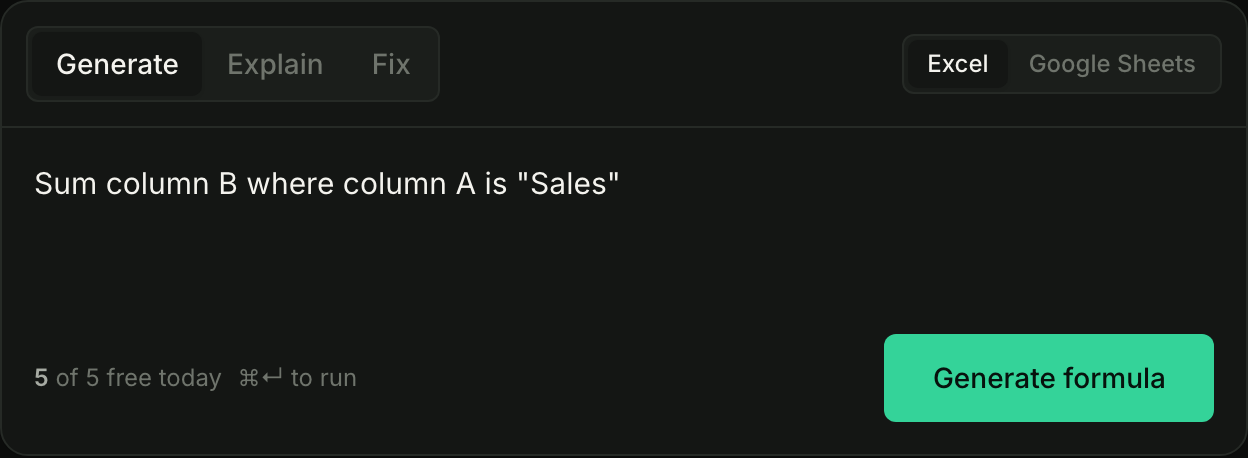The height and width of the screenshot is (458, 1248).
Task: Click the word "Sum" in the prompt
Action: [60, 184]
